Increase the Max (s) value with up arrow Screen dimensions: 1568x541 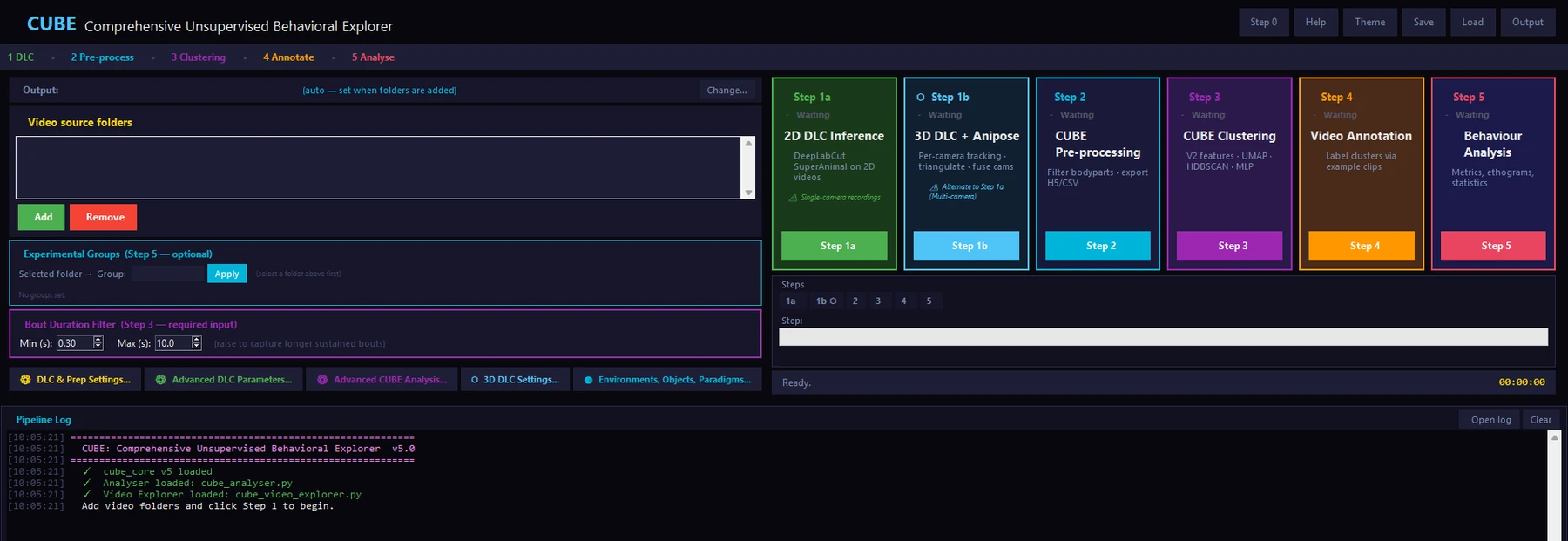[196, 340]
